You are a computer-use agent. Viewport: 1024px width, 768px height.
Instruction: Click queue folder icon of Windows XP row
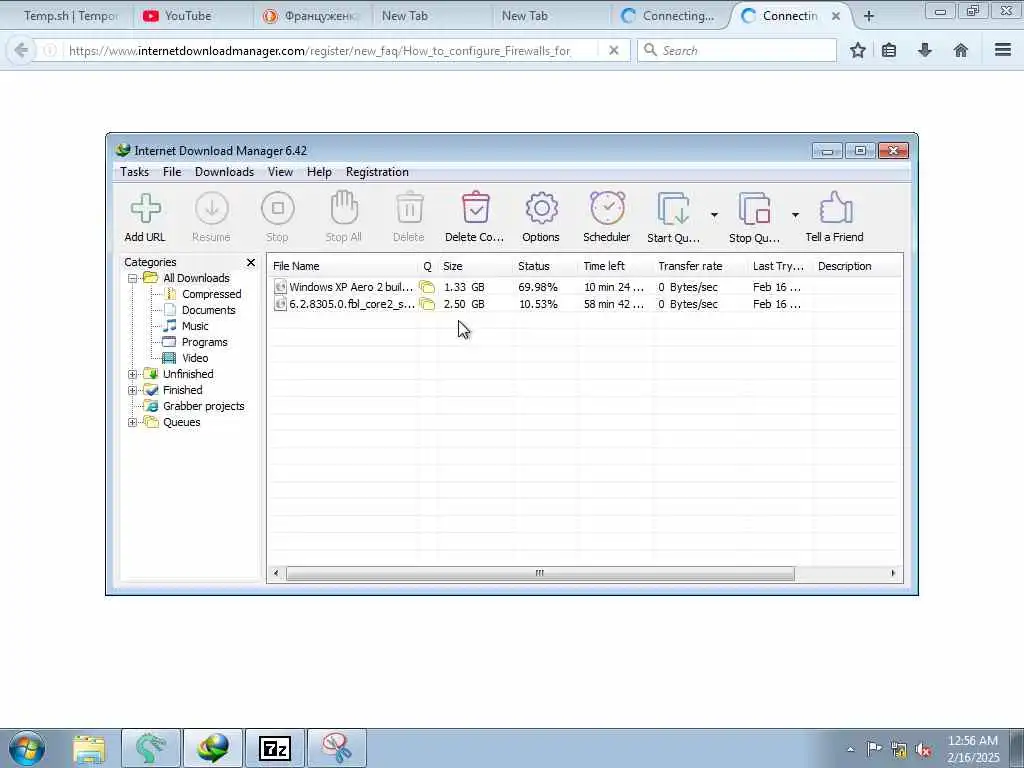tap(427, 287)
